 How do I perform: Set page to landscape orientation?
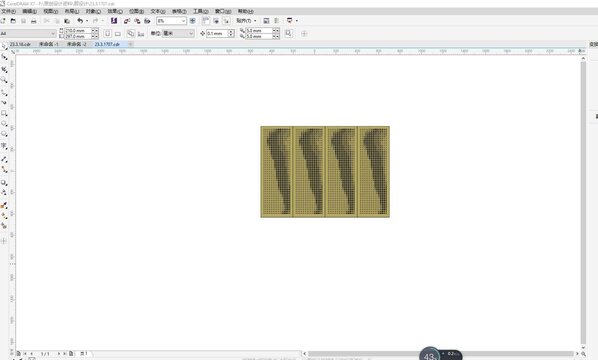point(118,34)
